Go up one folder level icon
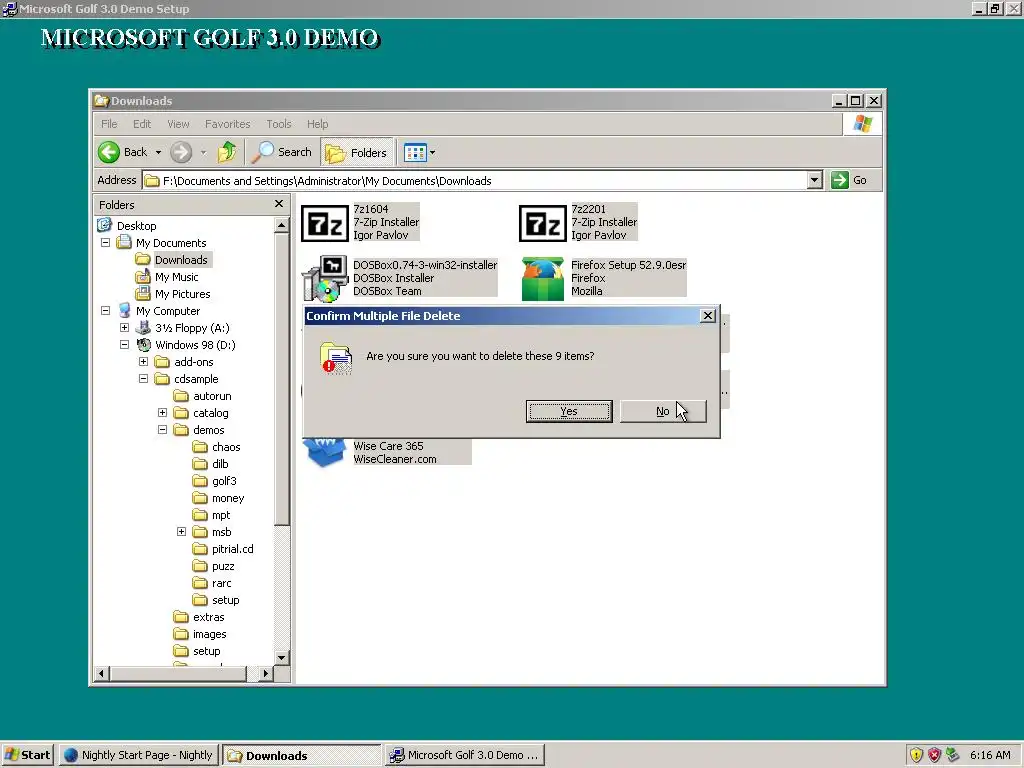Image resolution: width=1024 pixels, height=768 pixels. [x=227, y=152]
